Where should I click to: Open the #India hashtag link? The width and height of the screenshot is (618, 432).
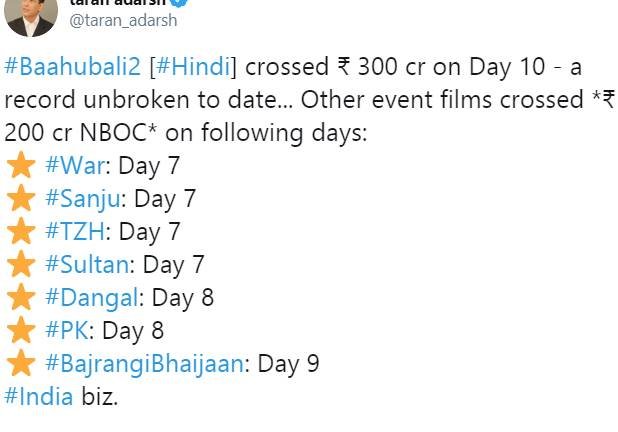(x=39, y=396)
